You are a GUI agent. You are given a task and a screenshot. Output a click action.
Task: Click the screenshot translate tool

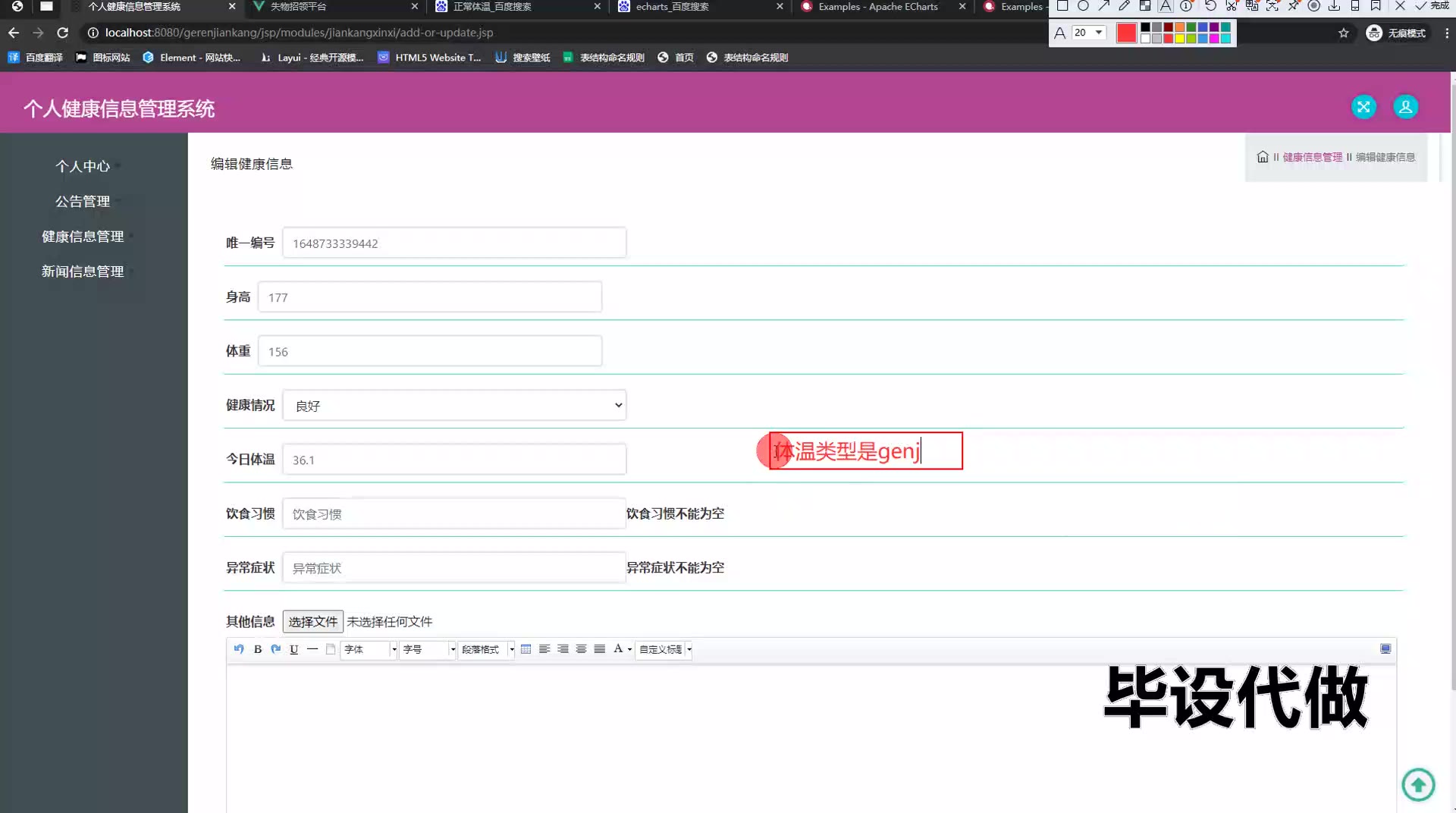pos(1252,6)
